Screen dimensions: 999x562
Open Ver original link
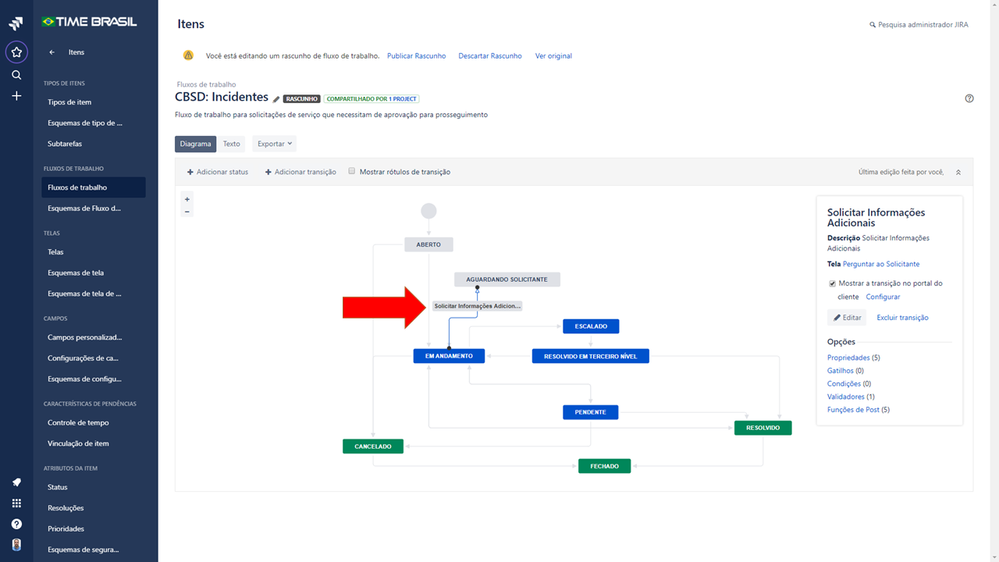click(553, 56)
